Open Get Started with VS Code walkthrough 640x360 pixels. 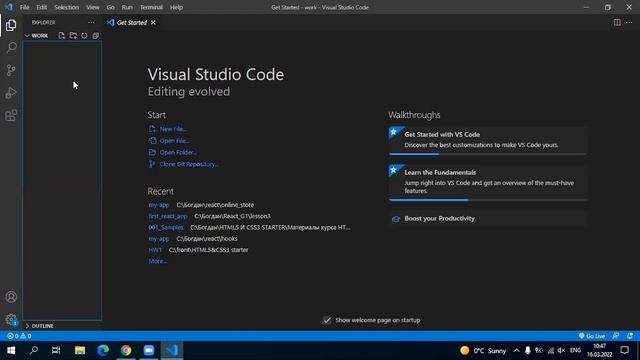click(488, 141)
